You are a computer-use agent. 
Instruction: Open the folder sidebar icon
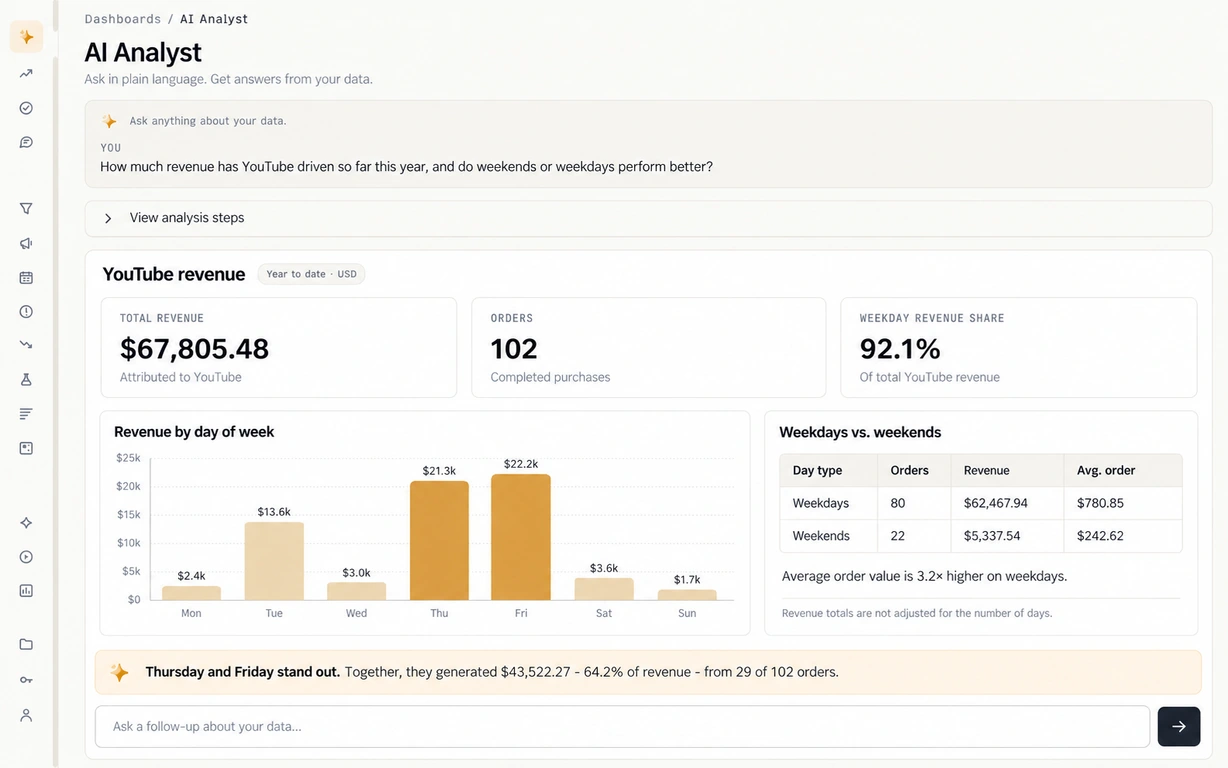pos(26,645)
